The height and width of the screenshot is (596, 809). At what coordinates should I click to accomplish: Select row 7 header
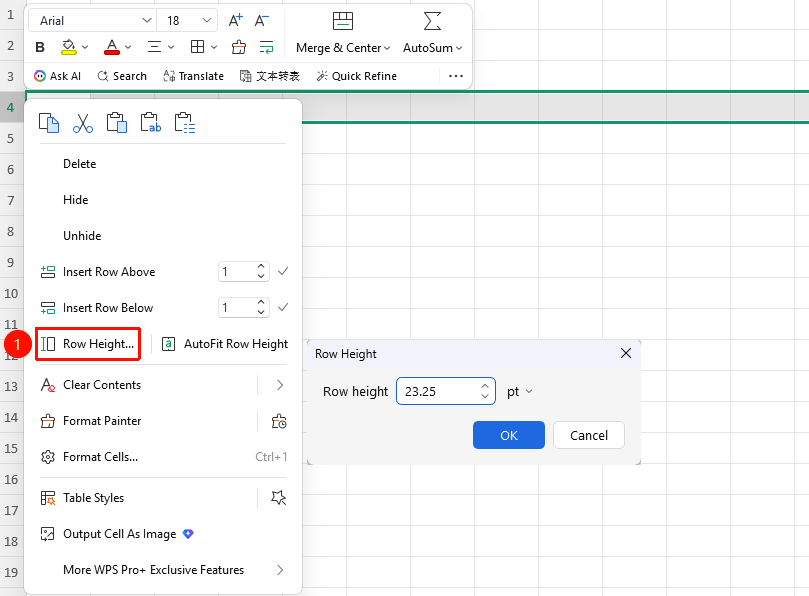[x=11, y=200]
